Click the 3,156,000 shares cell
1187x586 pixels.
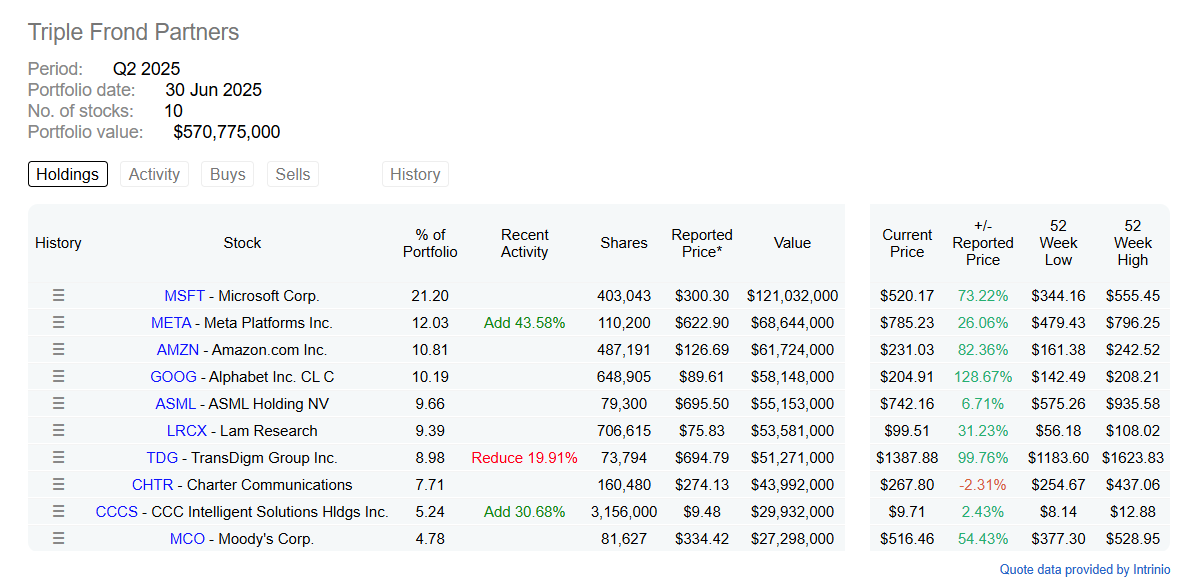pyautogui.click(x=624, y=513)
